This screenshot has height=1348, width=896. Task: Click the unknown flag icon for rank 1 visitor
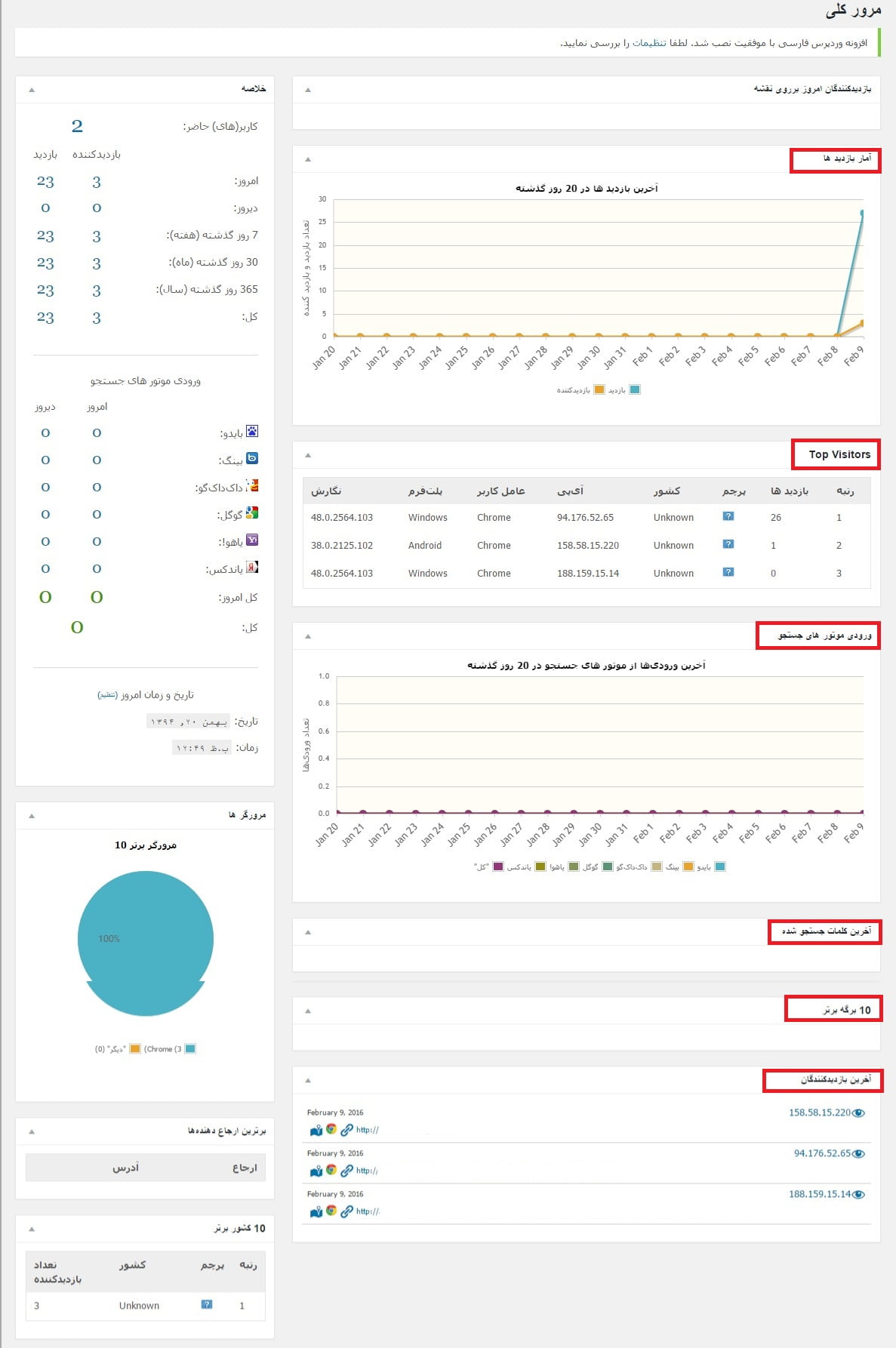pos(728,516)
